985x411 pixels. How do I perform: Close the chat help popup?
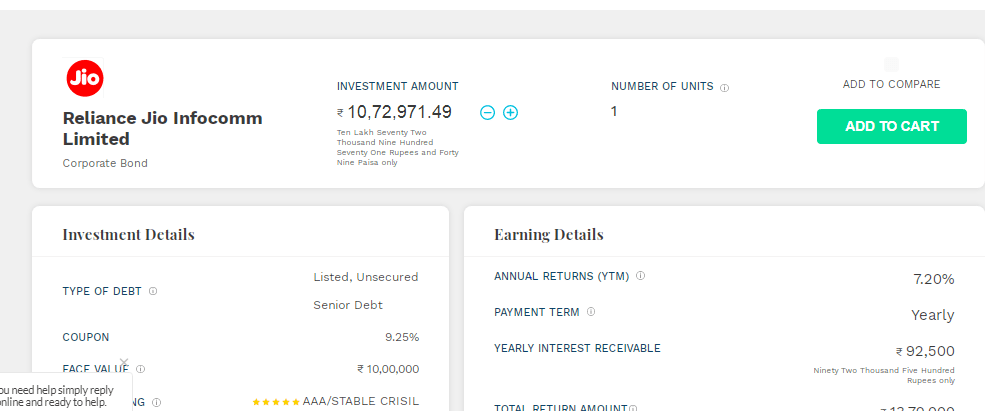[124, 363]
